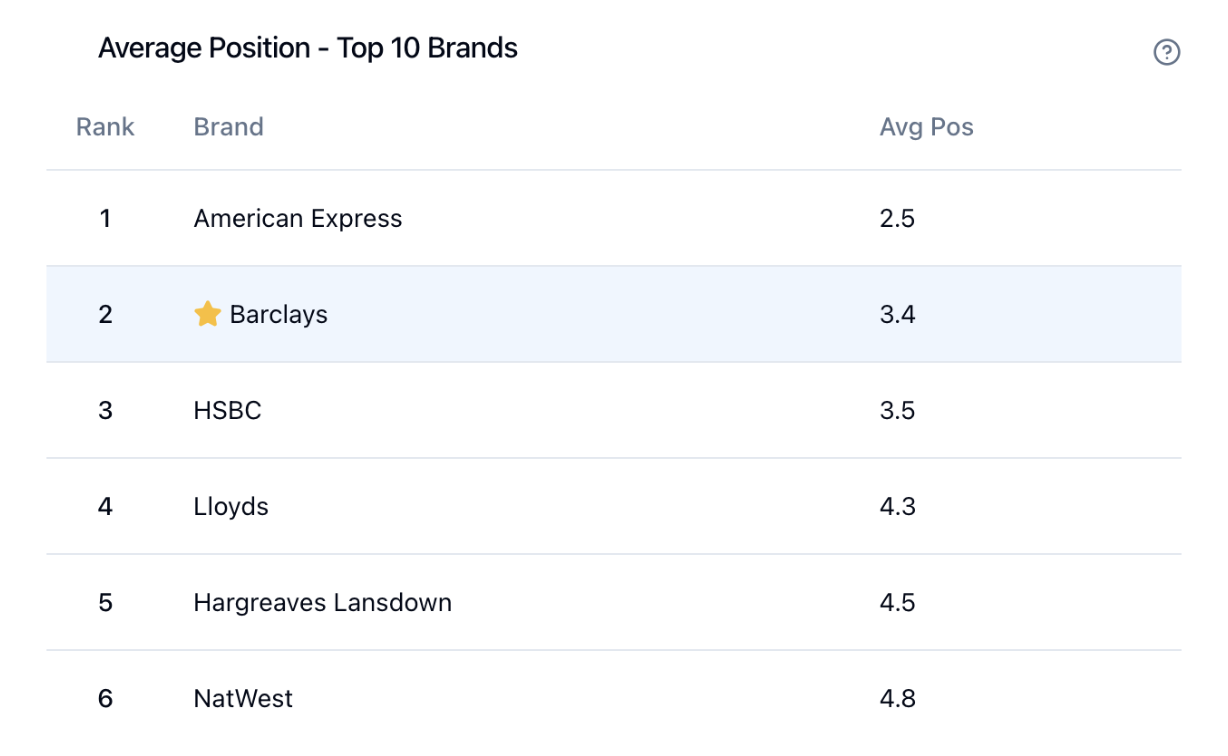Open the Hargreaves Lansdown entry
Image resolution: width=1228 pixels, height=756 pixels.
323,603
